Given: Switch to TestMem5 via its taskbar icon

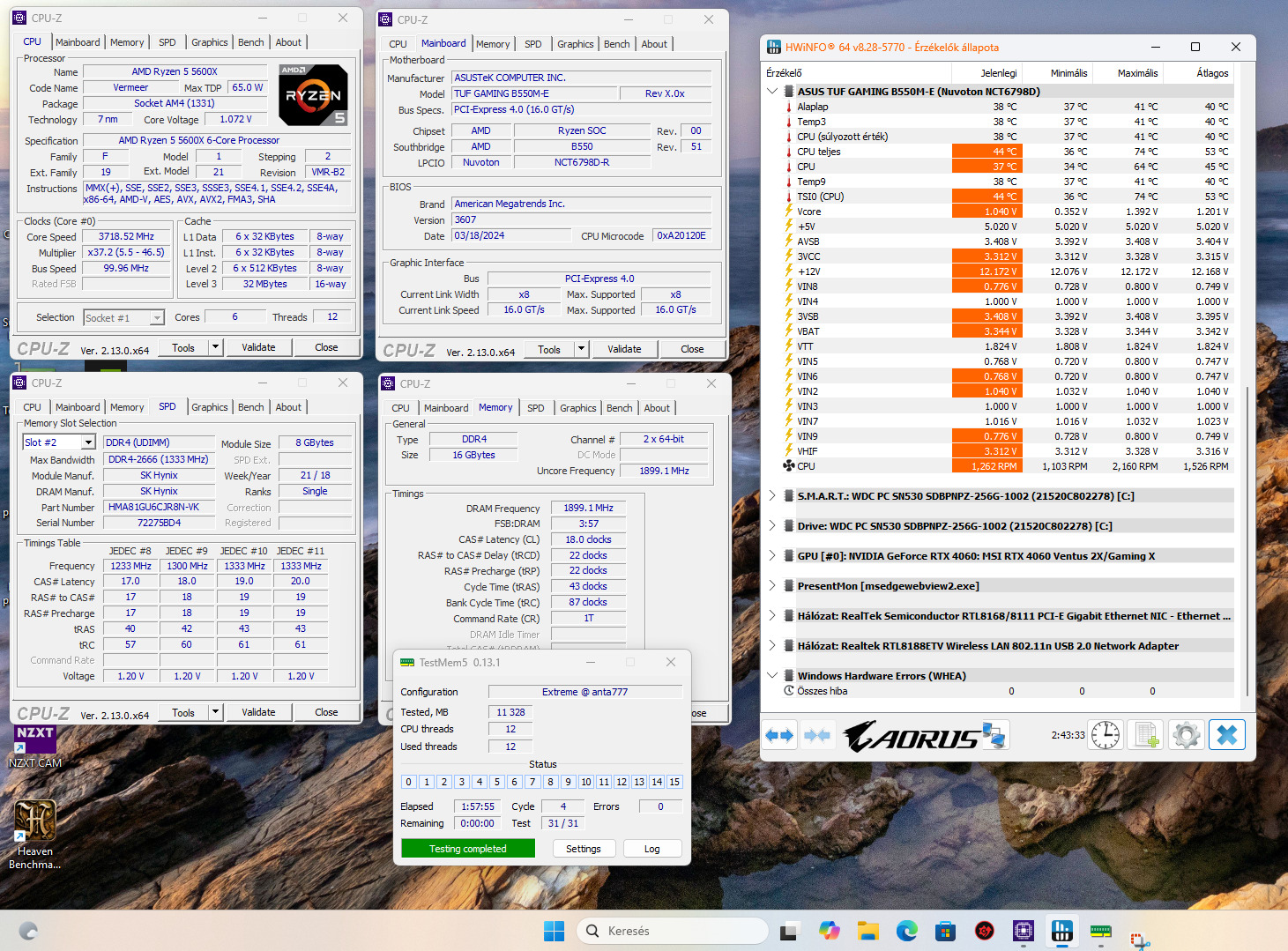Looking at the screenshot, I should coord(1100,931).
